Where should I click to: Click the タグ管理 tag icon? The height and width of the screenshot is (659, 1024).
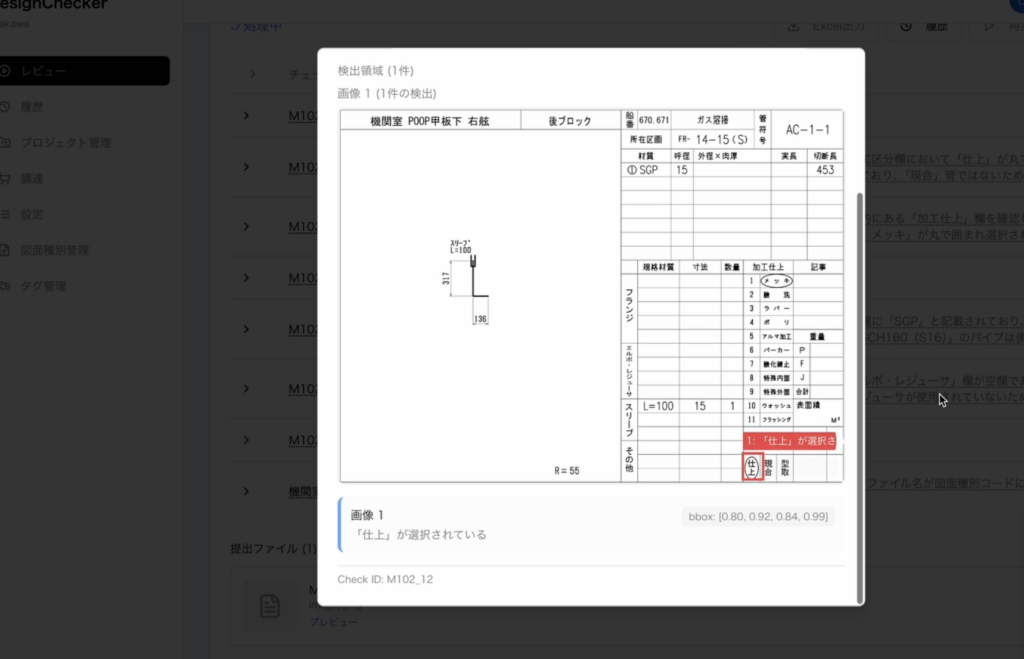pos(6,286)
